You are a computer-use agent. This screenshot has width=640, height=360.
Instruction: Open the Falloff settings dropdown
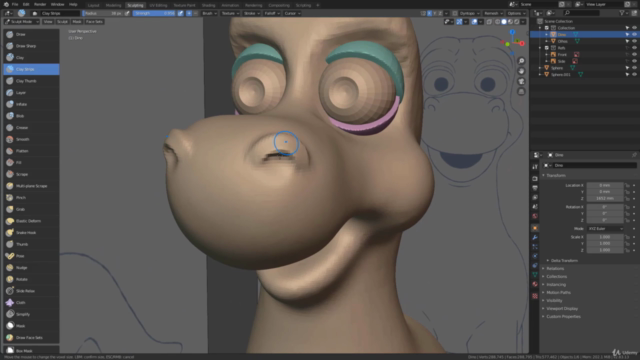click(x=272, y=13)
